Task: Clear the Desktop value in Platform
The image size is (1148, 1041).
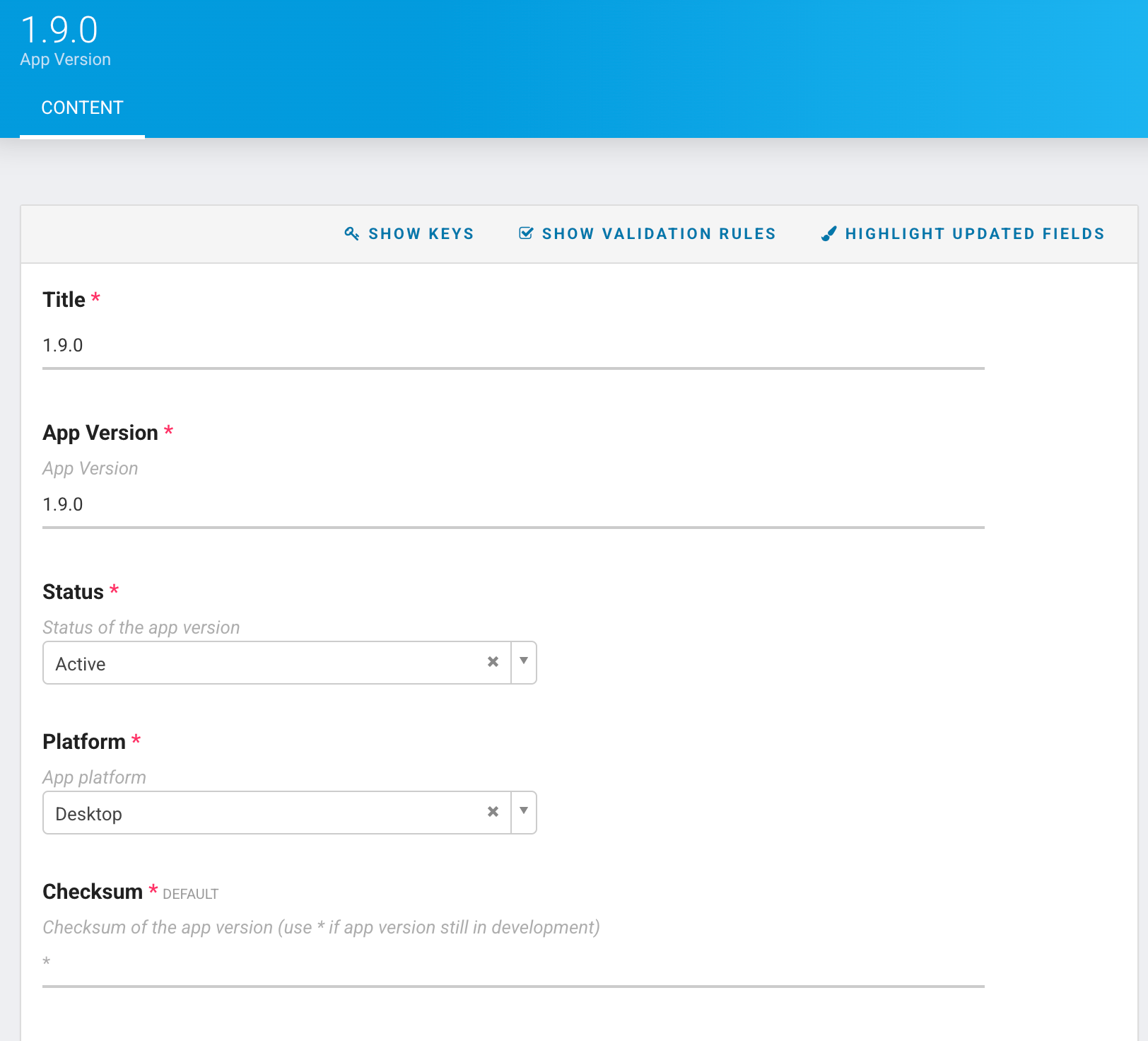Action: tap(493, 812)
